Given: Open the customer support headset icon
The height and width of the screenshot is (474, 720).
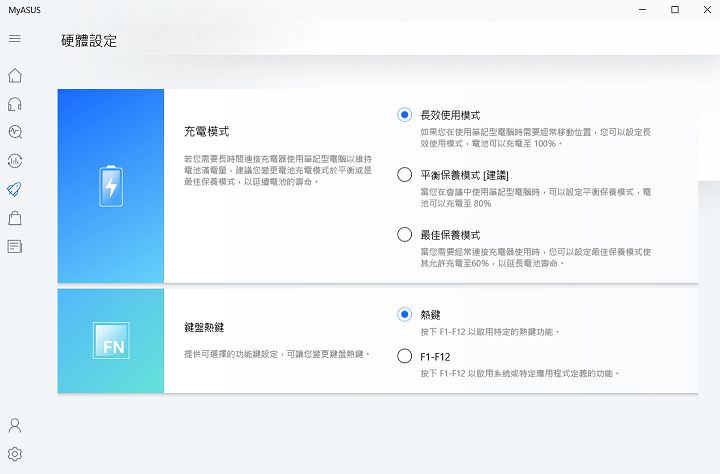Looking at the screenshot, I should (x=15, y=104).
